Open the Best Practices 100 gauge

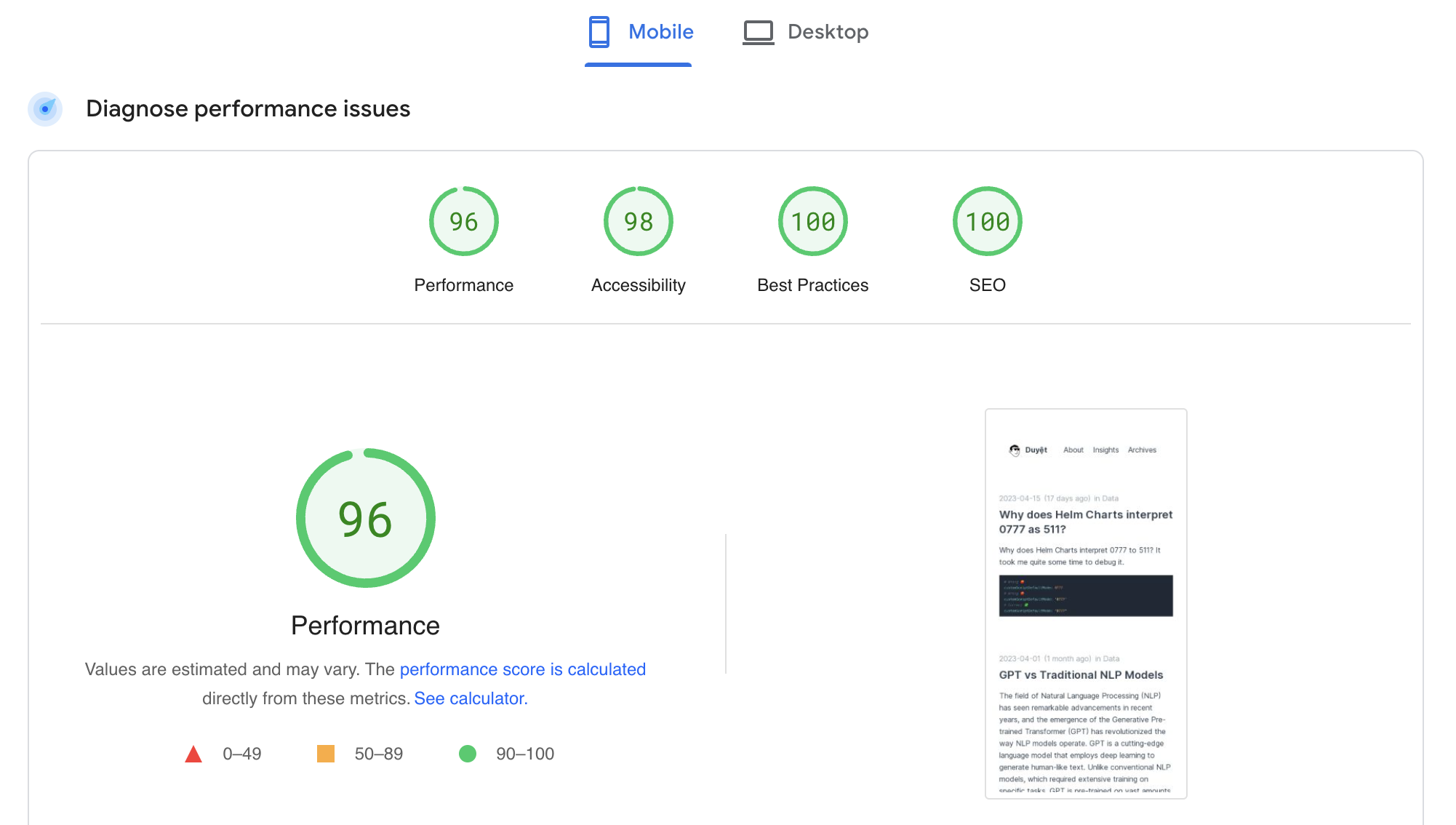[812, 221]
